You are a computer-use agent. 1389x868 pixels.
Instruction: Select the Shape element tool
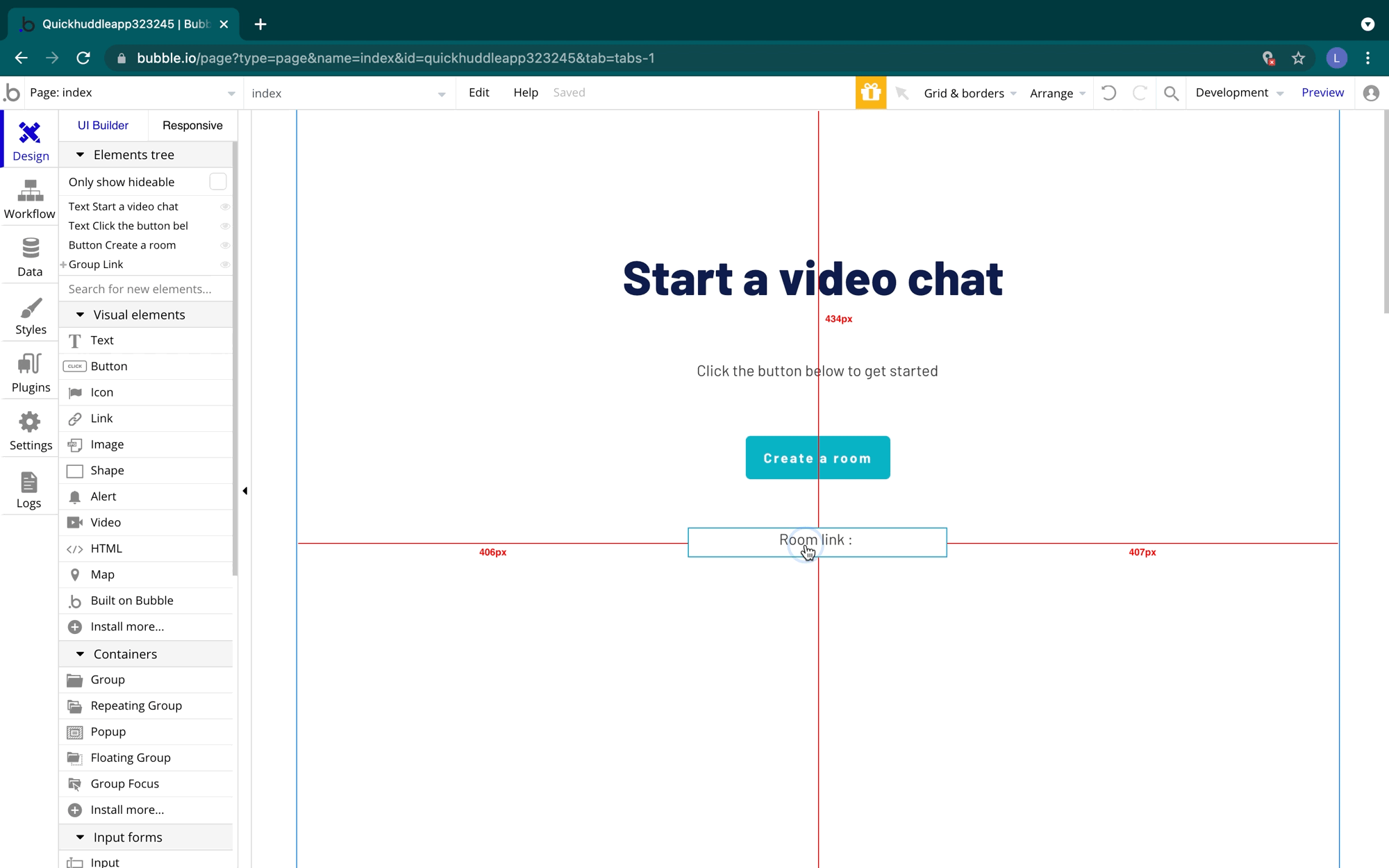[146, 470]
